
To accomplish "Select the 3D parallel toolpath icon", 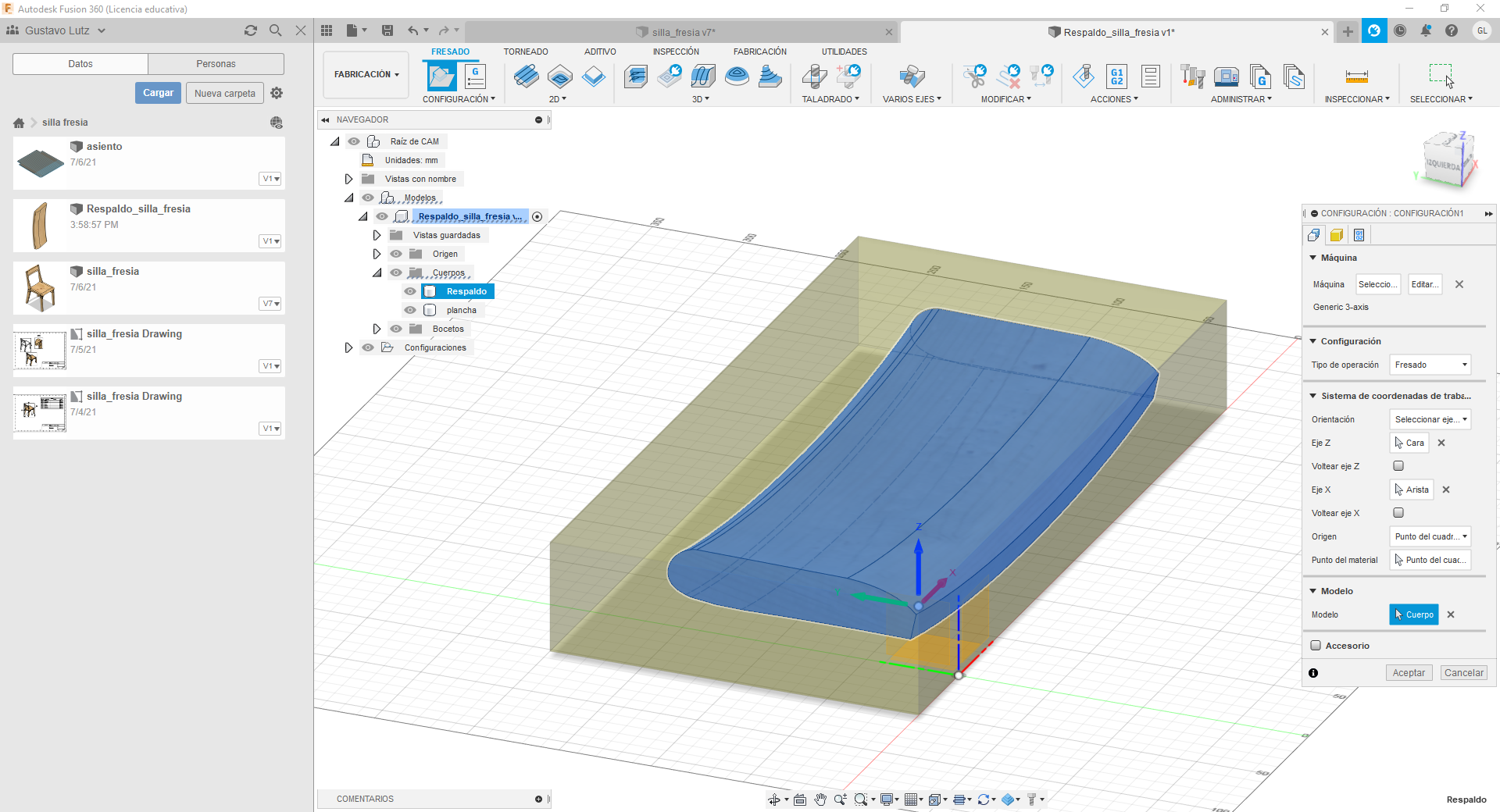I will [703, 77].
